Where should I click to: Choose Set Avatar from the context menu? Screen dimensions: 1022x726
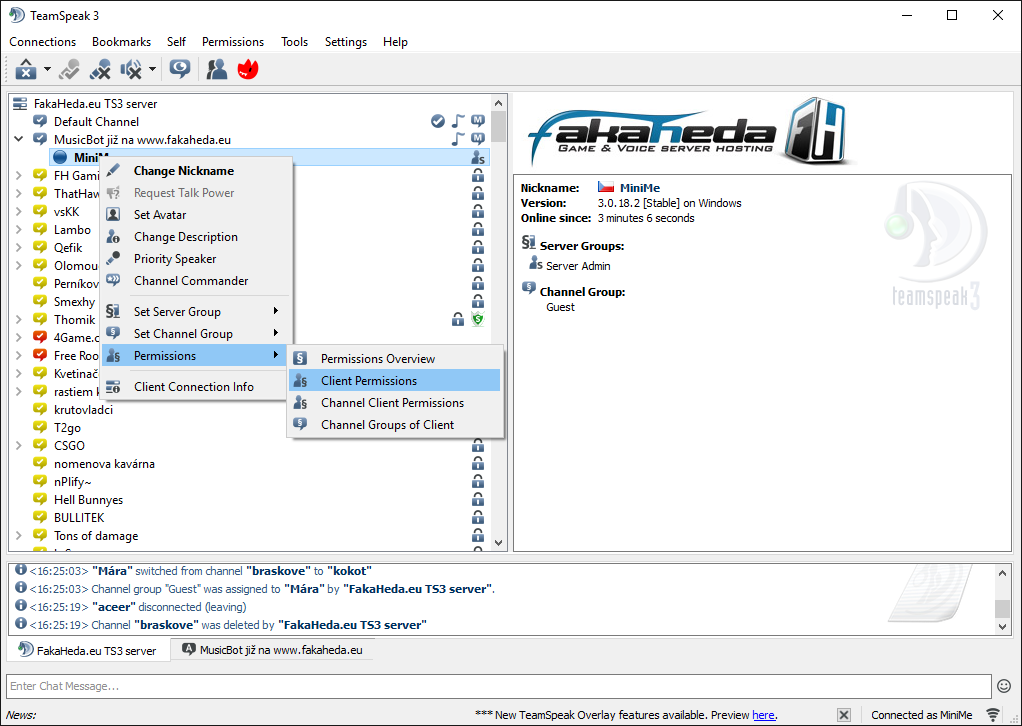tap(194, 214)
